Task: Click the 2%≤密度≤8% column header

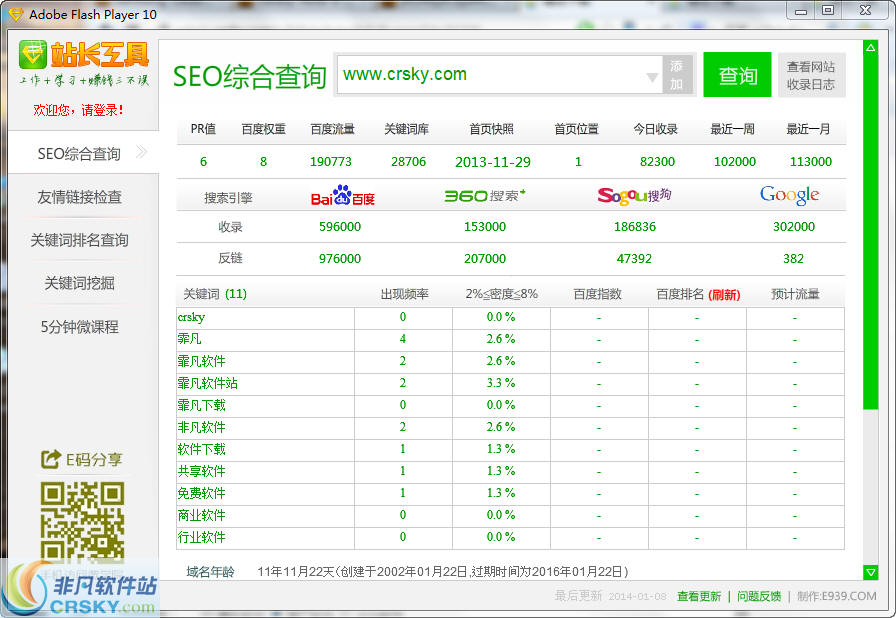Action: coord(501,294)
